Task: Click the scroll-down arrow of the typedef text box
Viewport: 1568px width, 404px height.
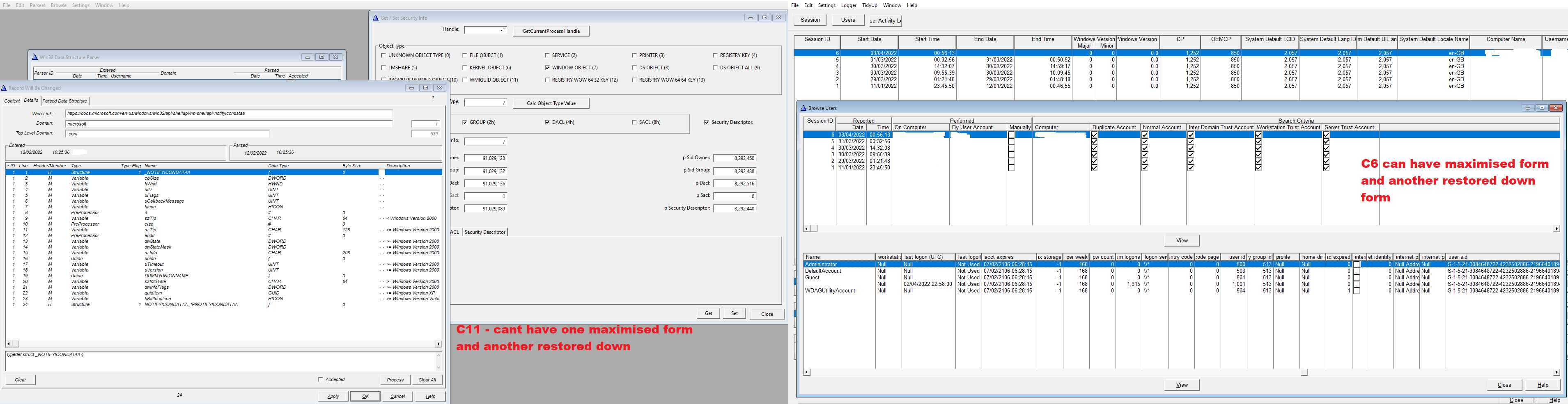Action: click(x=438, y=367)
